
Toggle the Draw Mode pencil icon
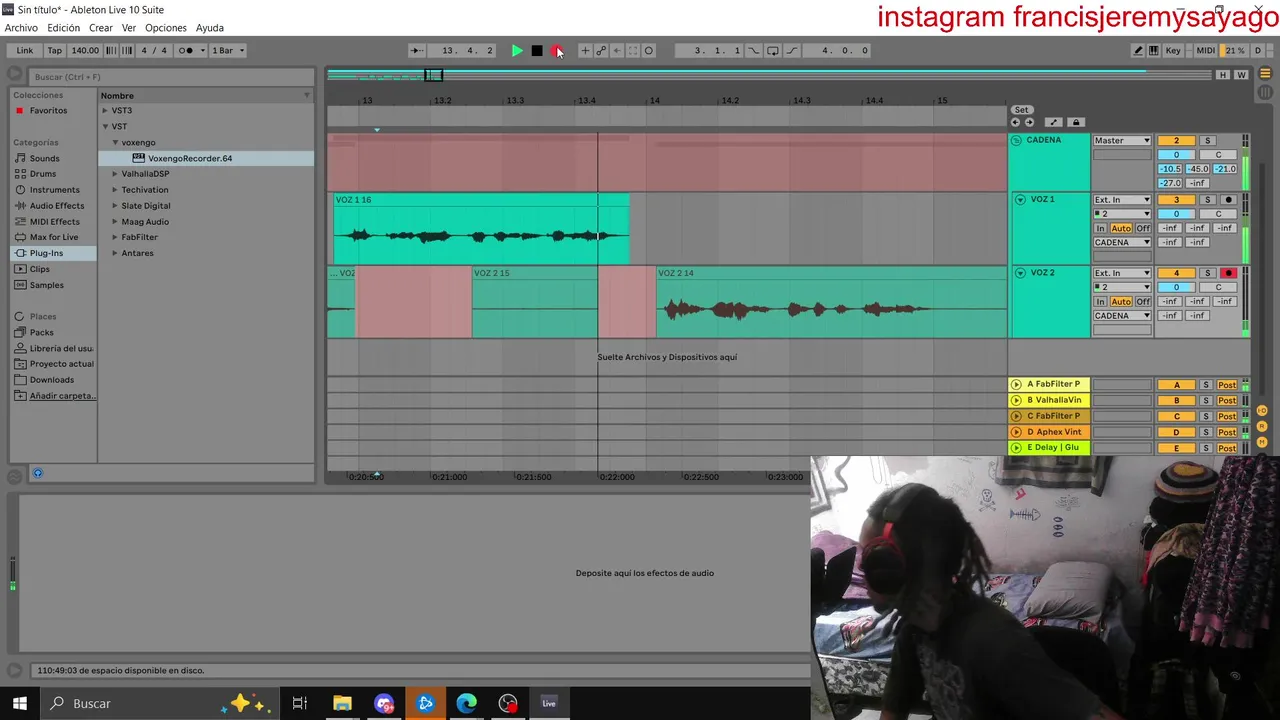point(1138,50)
